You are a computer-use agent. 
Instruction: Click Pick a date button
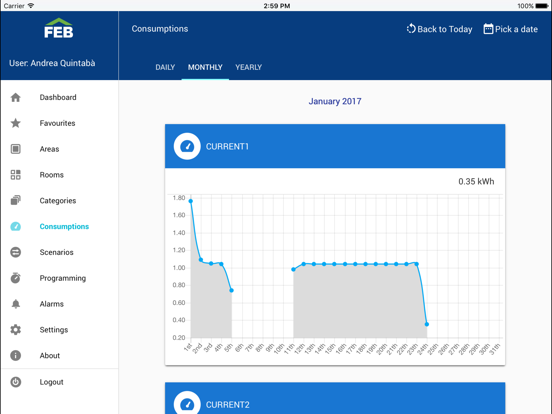point(510,29)
